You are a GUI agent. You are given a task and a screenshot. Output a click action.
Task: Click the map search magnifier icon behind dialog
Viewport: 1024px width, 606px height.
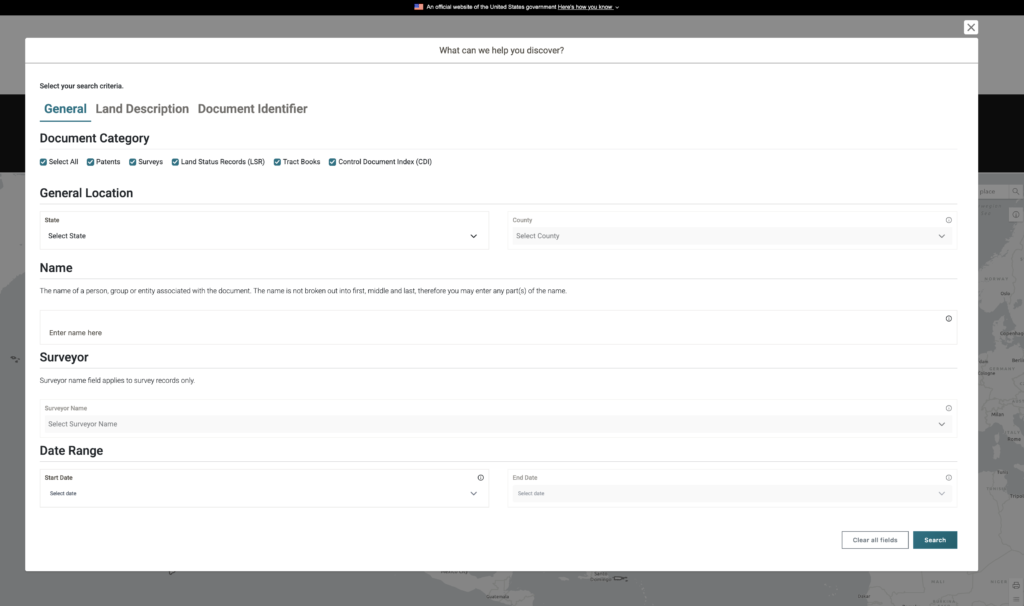click(x=1015, y=191)
